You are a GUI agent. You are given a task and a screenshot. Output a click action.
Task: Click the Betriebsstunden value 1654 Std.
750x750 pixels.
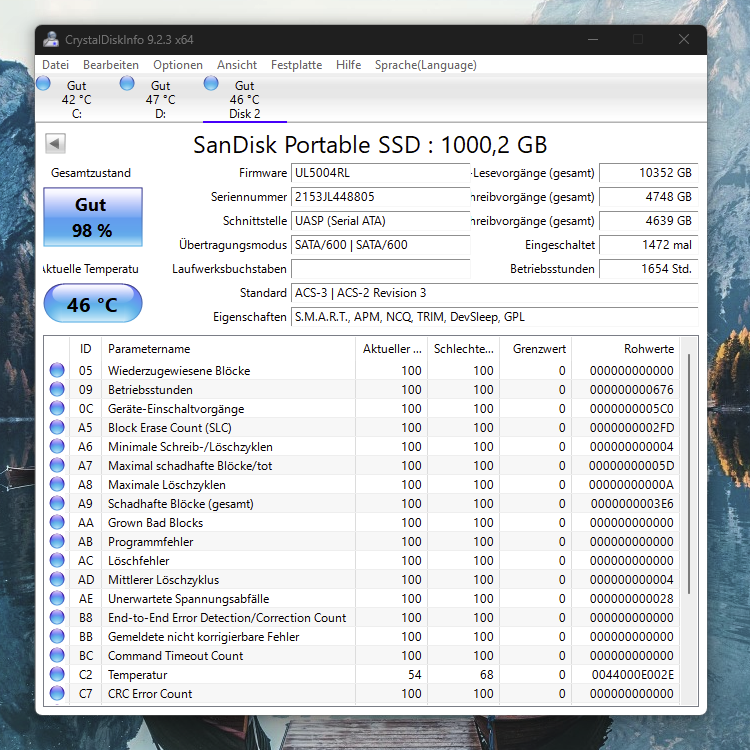[649, 269]
